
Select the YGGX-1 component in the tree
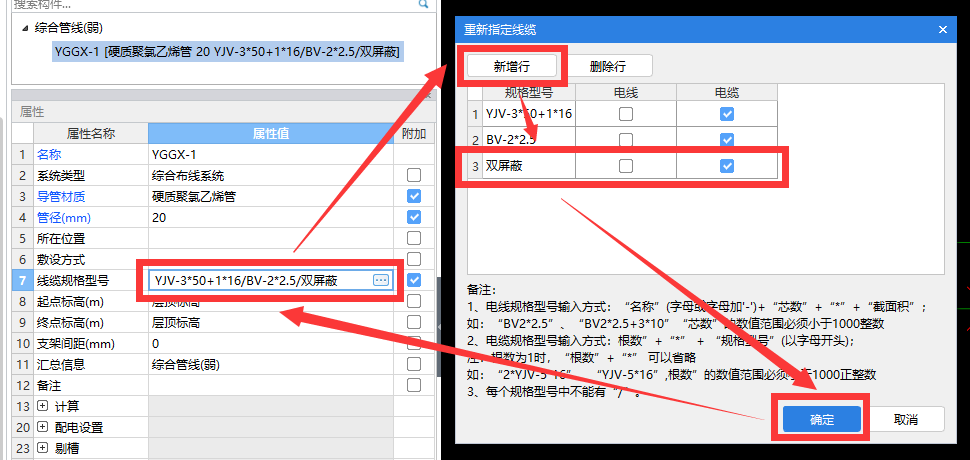(x=228, y=52)
